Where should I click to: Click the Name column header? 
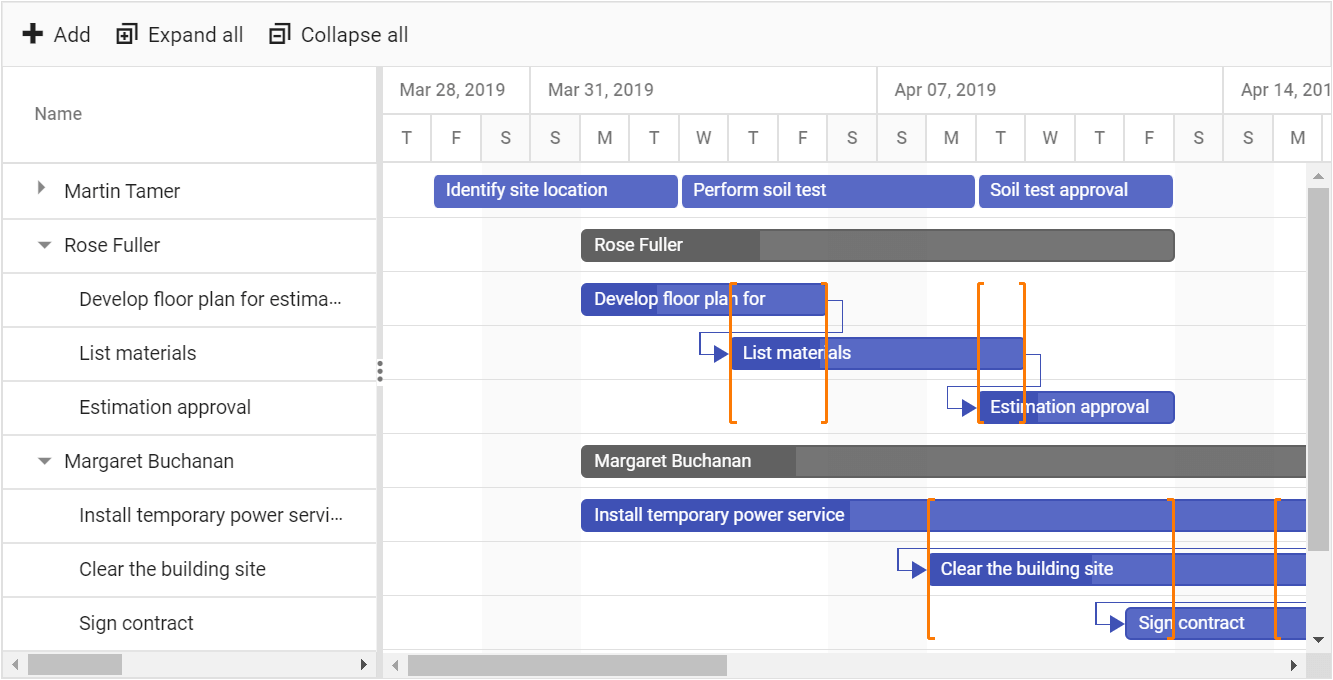click(x=58, y=114)
